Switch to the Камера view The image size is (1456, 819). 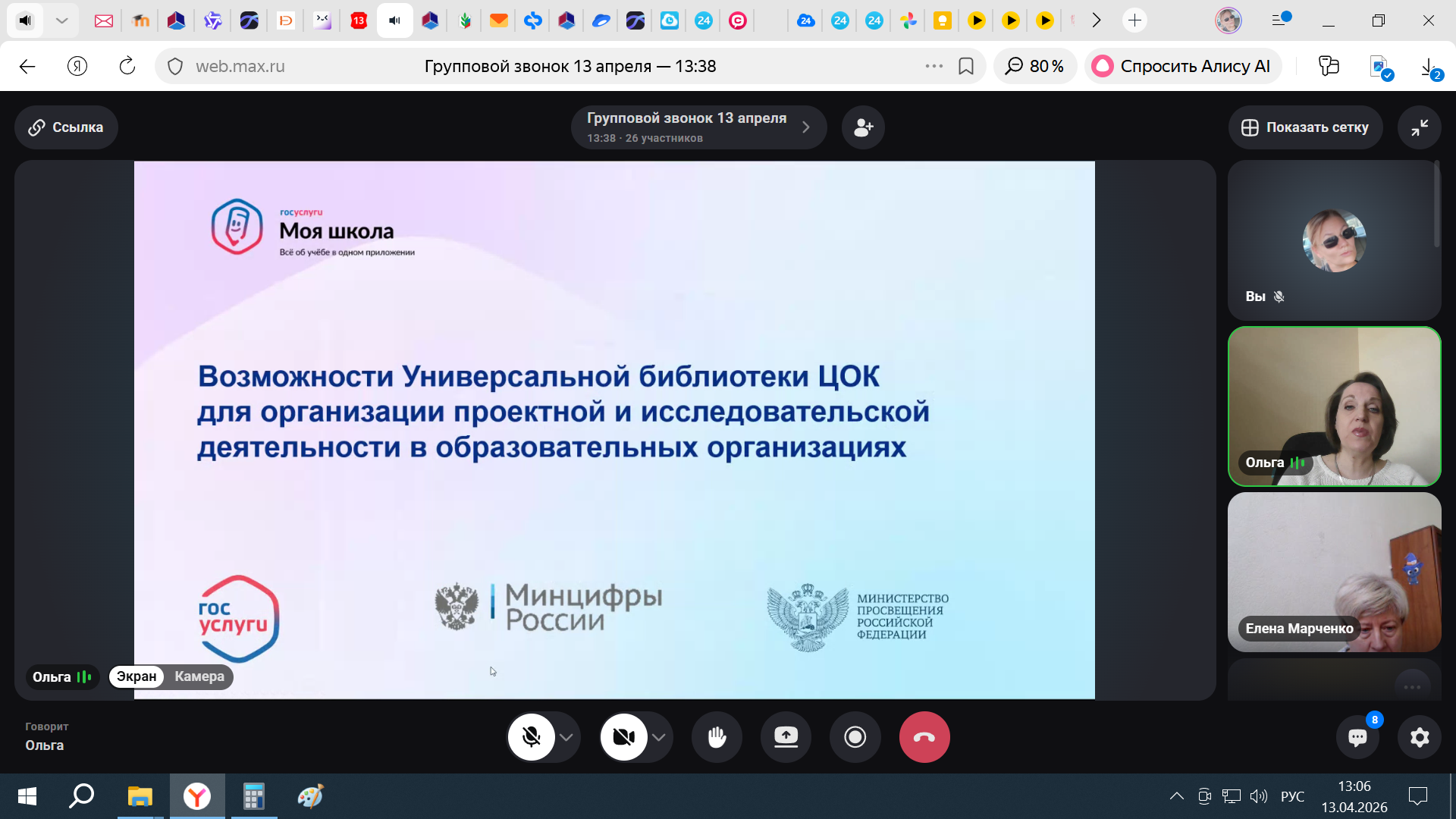point(199,676)
